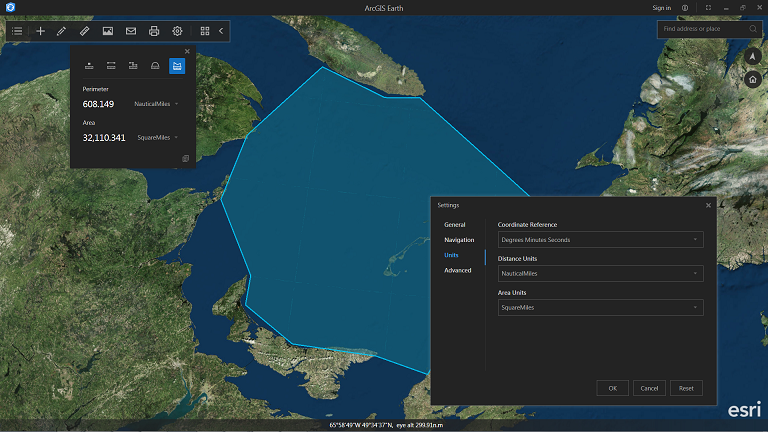768x432 pixels.
Task: Switch to the Navigation settings tab
Action: [459, 240]
